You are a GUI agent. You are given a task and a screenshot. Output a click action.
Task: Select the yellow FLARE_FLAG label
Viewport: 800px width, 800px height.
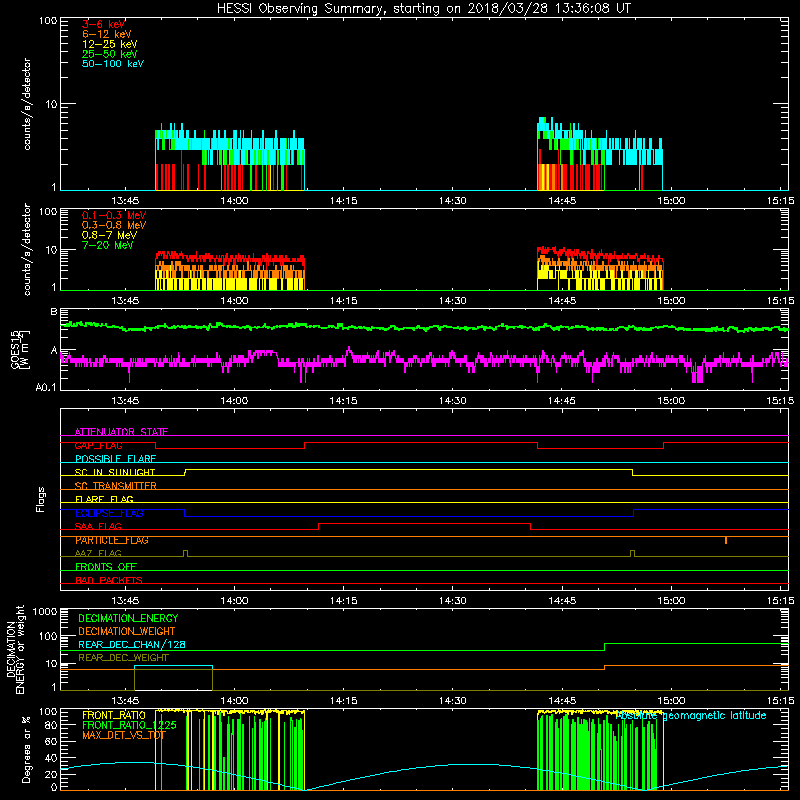104,499
